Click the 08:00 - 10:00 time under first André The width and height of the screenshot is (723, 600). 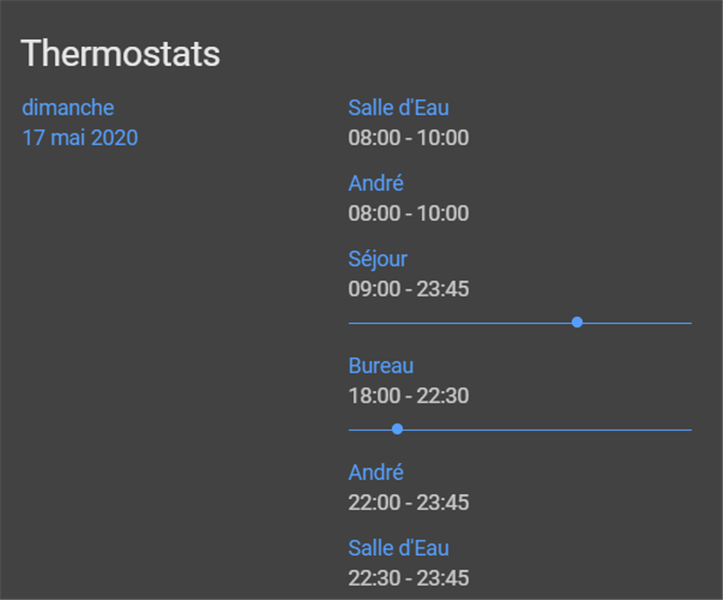tap(408, 213)
